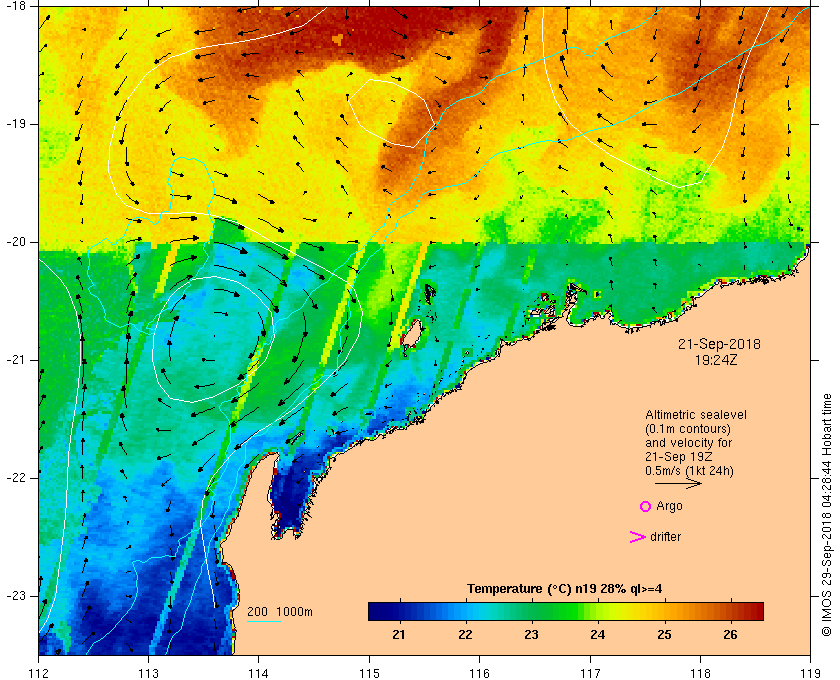
Task: Click the longitude label '116'
Action: coord(479,672)
